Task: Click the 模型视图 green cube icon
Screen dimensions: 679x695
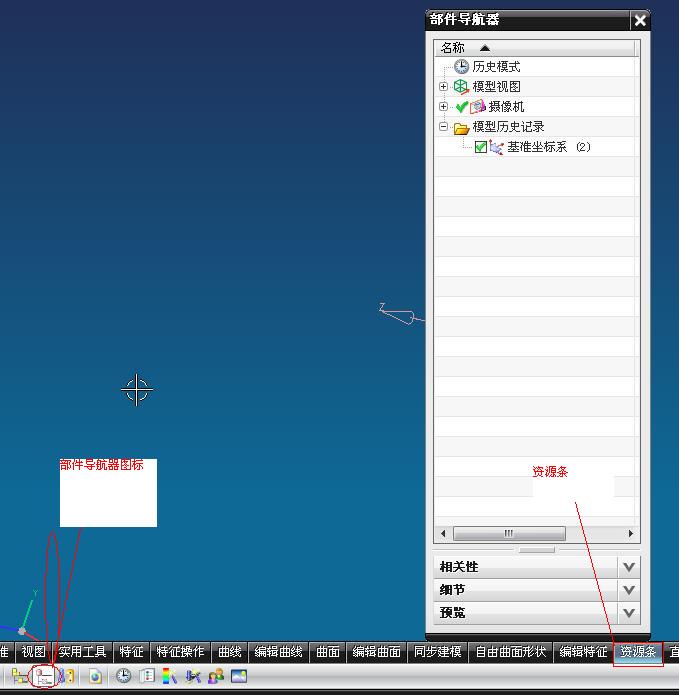Action: 461,86
